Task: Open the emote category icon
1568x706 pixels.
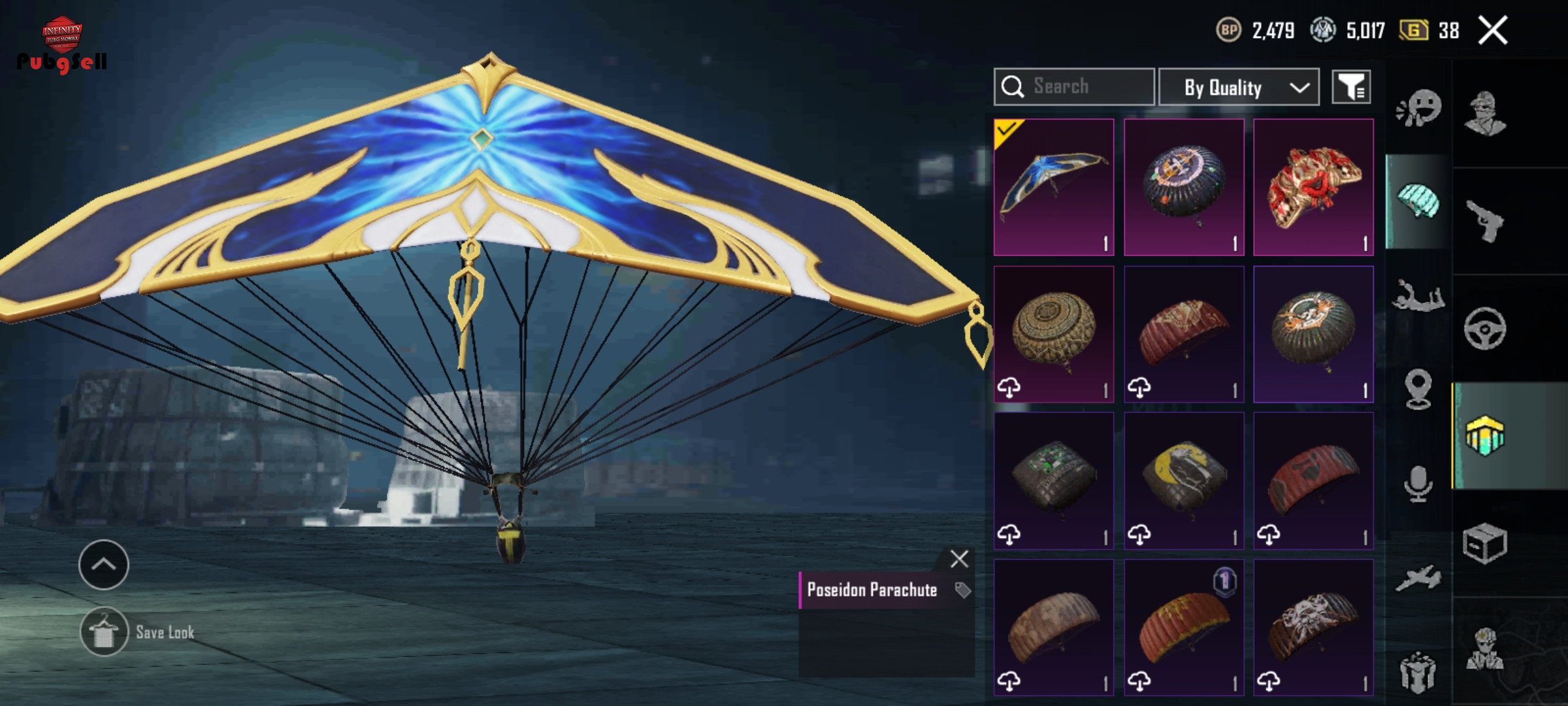Action: 1418,108
